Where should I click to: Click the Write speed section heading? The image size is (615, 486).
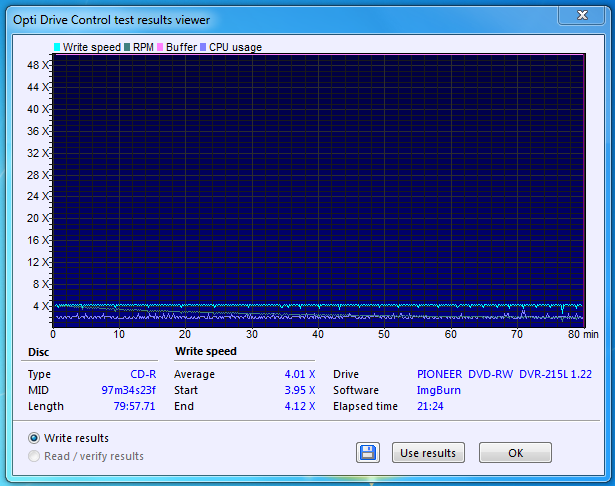[206, 351]
